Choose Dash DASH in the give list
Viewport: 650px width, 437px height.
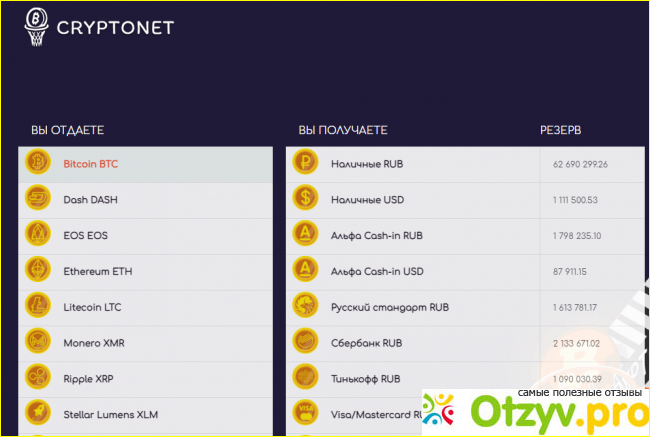pos(90,199)
